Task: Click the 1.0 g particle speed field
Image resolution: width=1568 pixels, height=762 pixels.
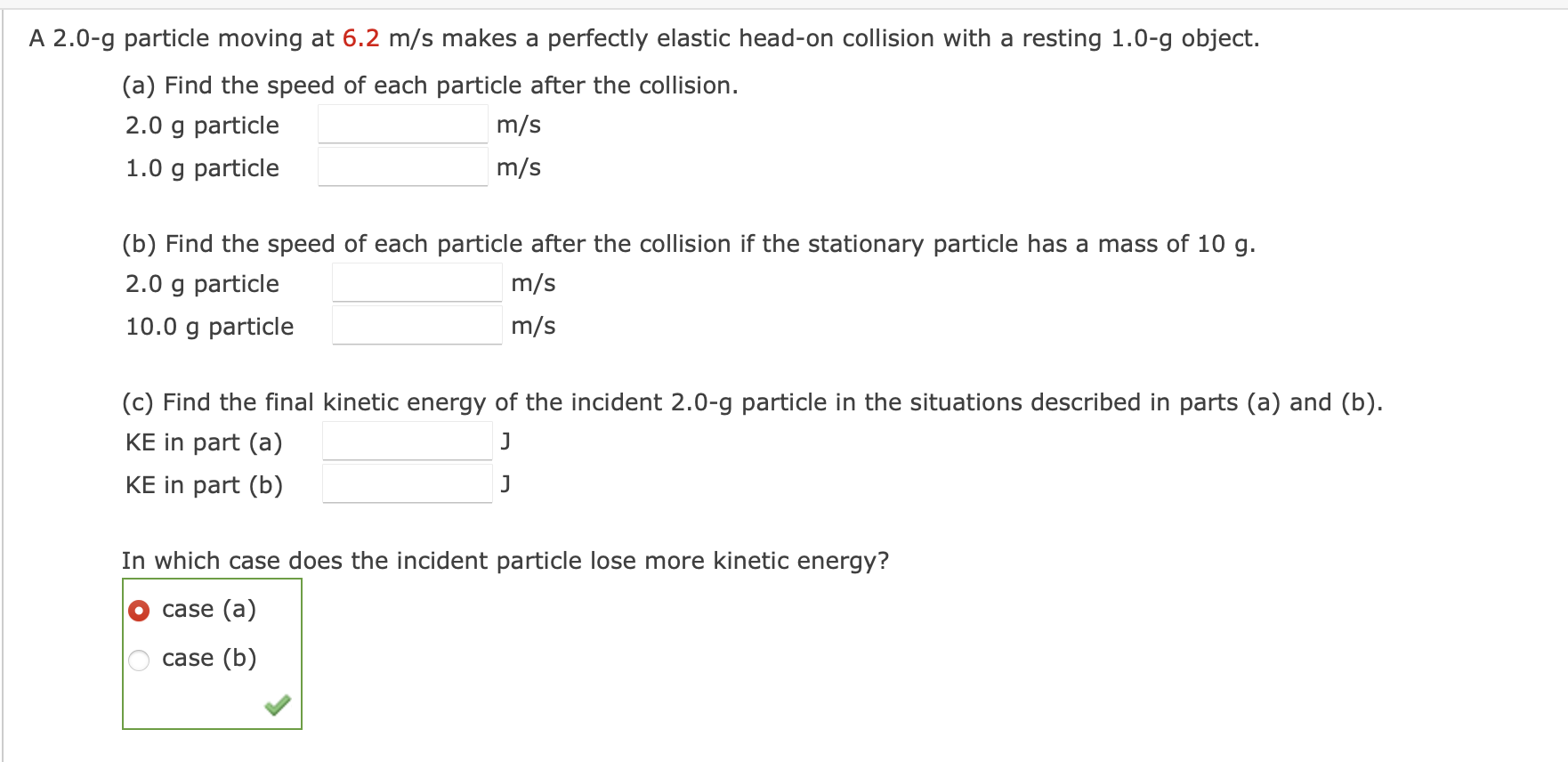Action: coord(402,167)
